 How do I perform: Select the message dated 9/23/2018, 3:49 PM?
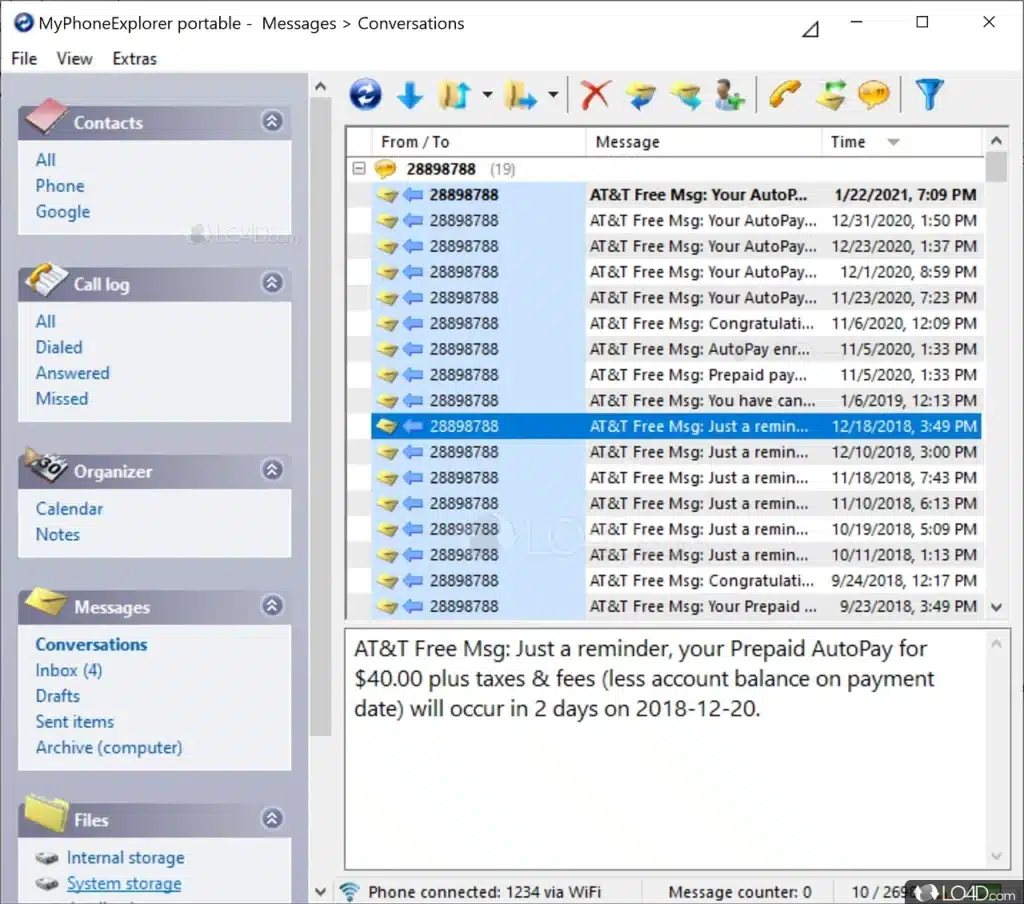(x=675, y=607)
